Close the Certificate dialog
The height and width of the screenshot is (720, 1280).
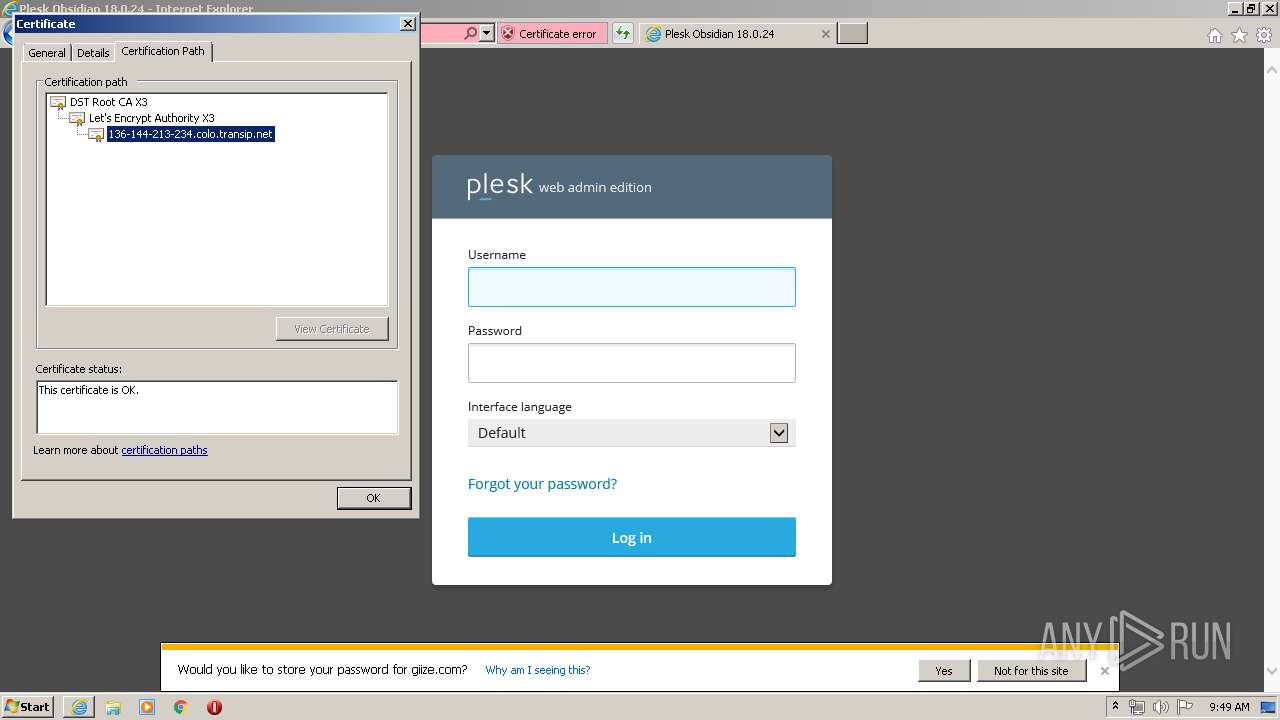pyautogui.click(x=407, y=23)
